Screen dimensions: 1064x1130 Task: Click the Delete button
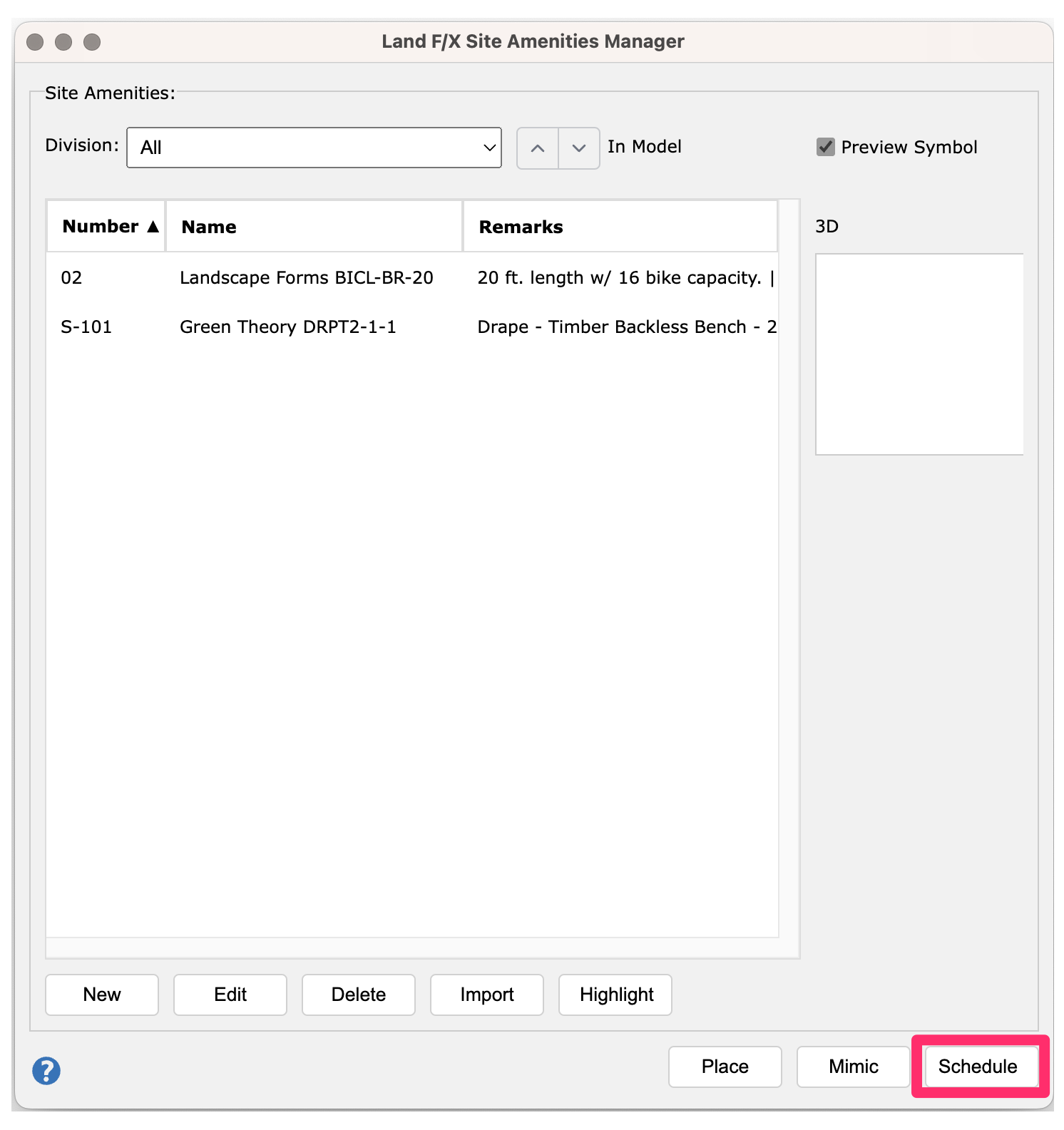point(358,995)
